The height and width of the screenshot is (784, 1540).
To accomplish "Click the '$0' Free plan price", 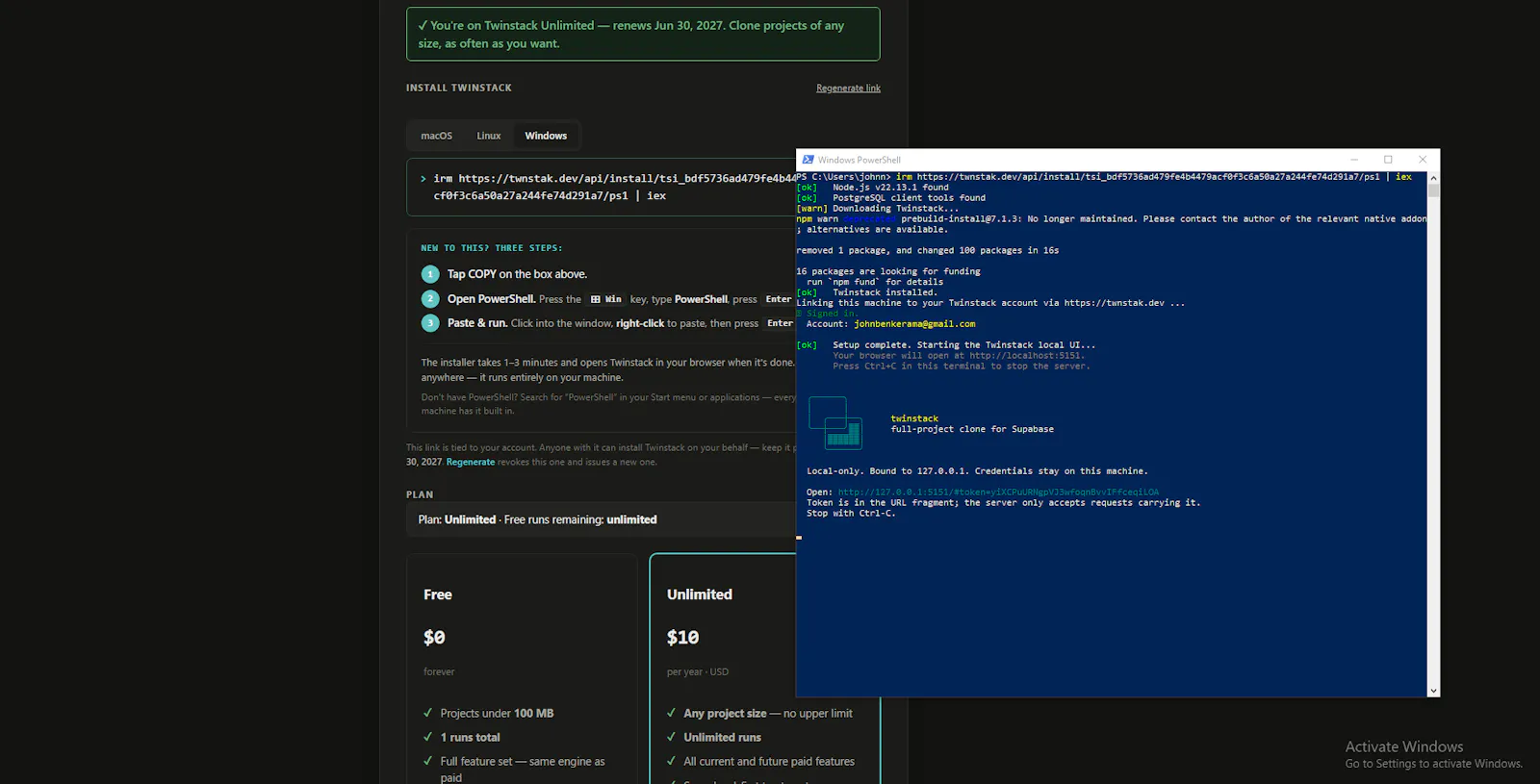I will [434, 638].
